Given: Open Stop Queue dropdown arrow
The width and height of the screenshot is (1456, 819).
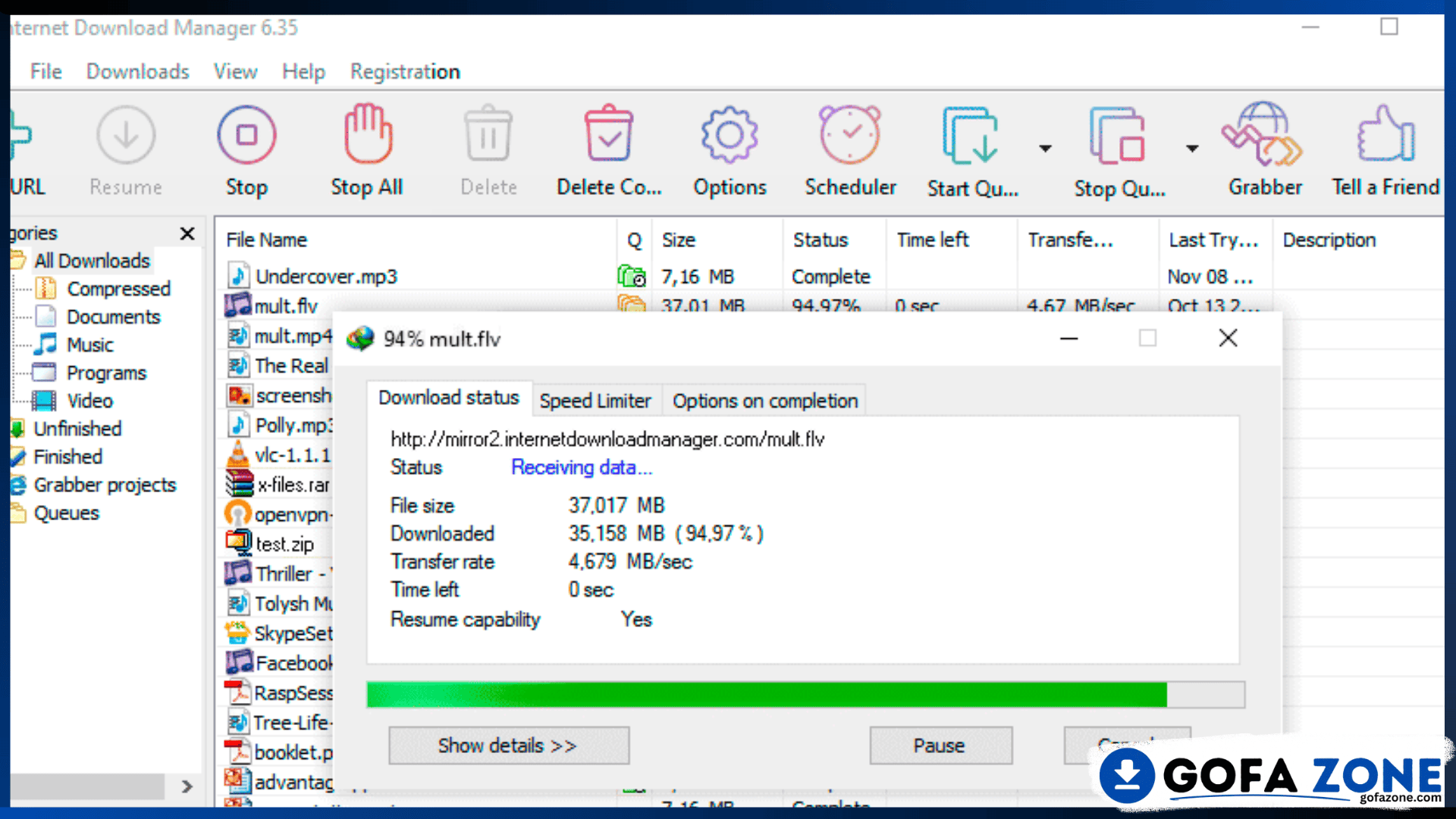Looking at the screenshot, I should [1192, 149].
